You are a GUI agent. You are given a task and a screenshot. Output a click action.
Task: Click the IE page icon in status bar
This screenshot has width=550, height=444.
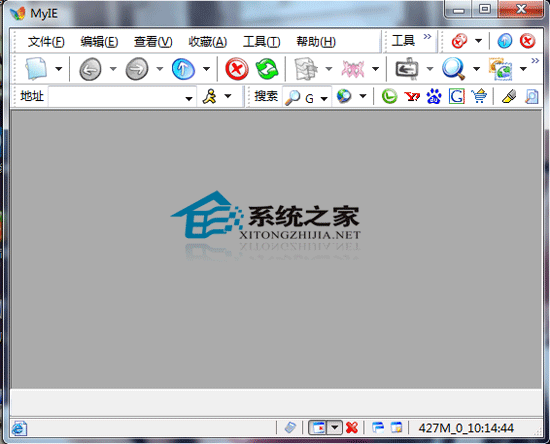click(19, 429)
